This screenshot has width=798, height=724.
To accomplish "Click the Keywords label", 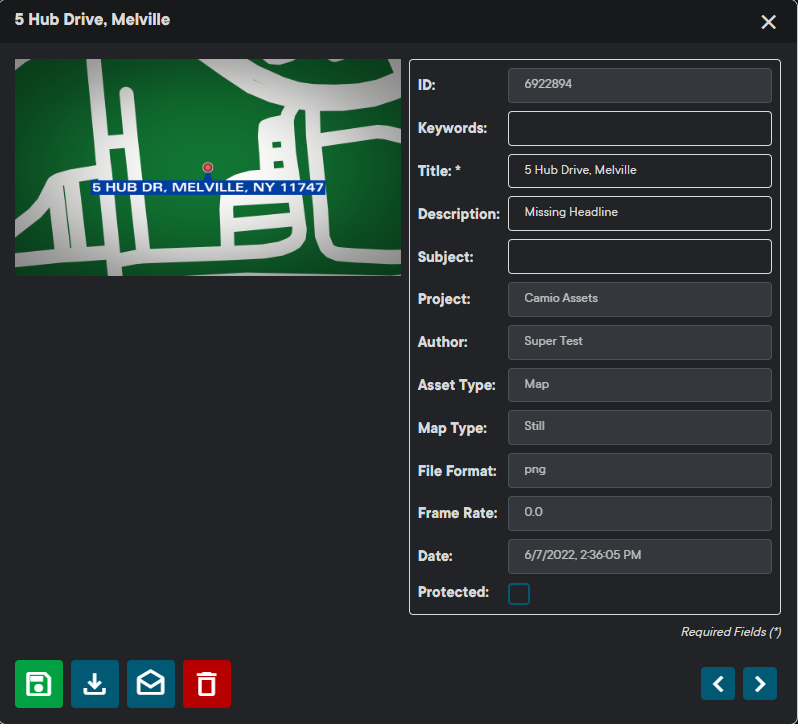I will coord(452,128).
